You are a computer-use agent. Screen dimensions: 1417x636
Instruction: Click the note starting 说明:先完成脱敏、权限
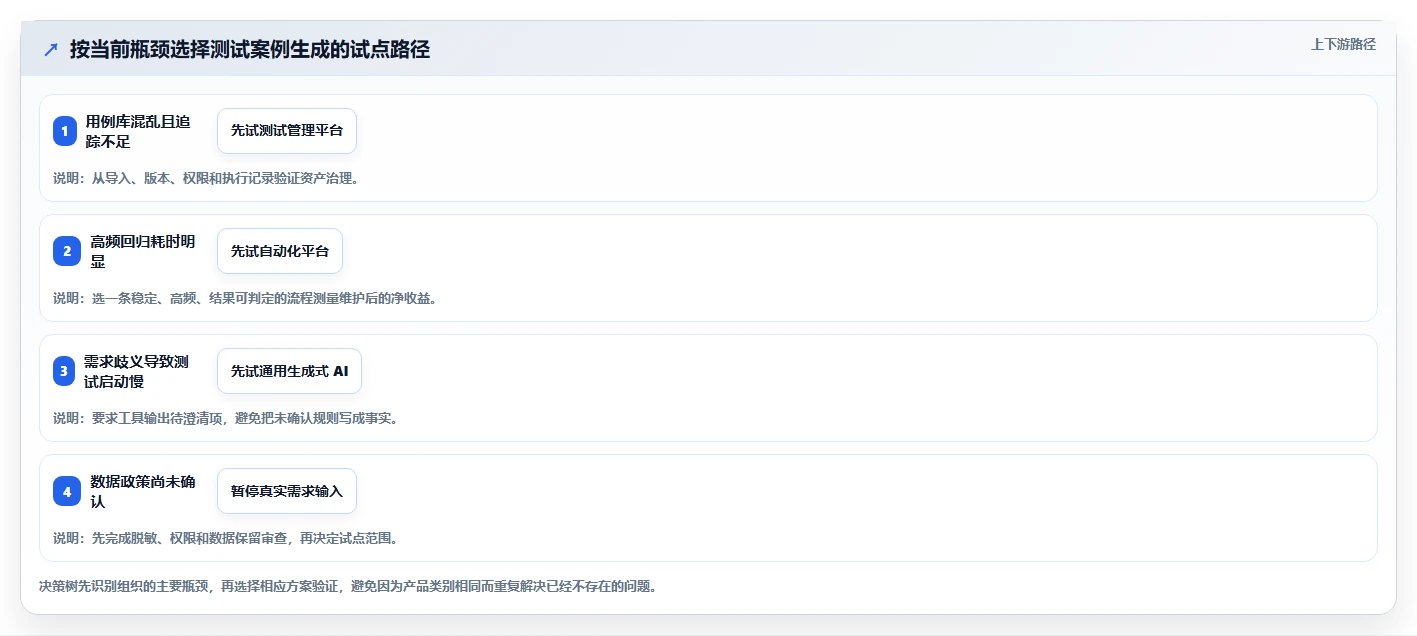pyautogui.click(x=225, y=538)
